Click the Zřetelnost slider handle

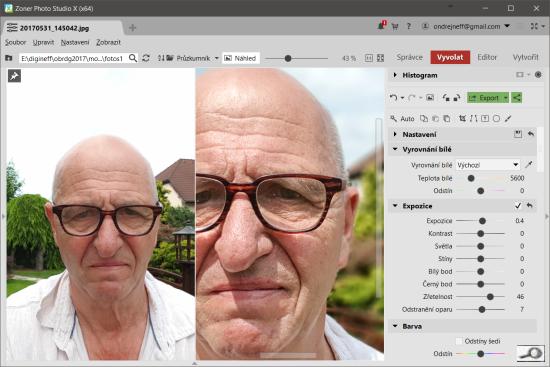coord(490,297)
